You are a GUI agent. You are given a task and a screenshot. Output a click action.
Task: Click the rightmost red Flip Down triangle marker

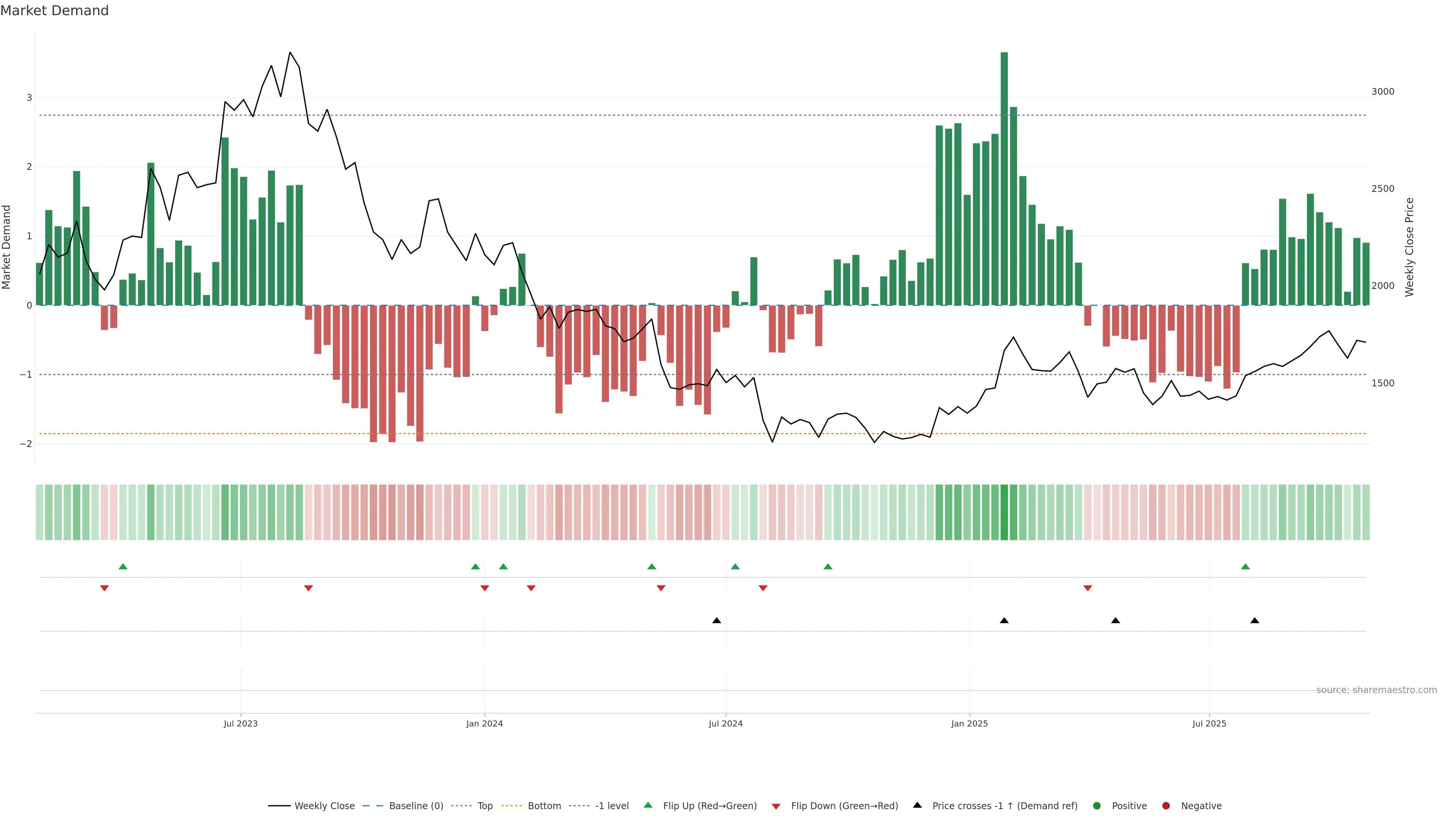pos(1087,588)
